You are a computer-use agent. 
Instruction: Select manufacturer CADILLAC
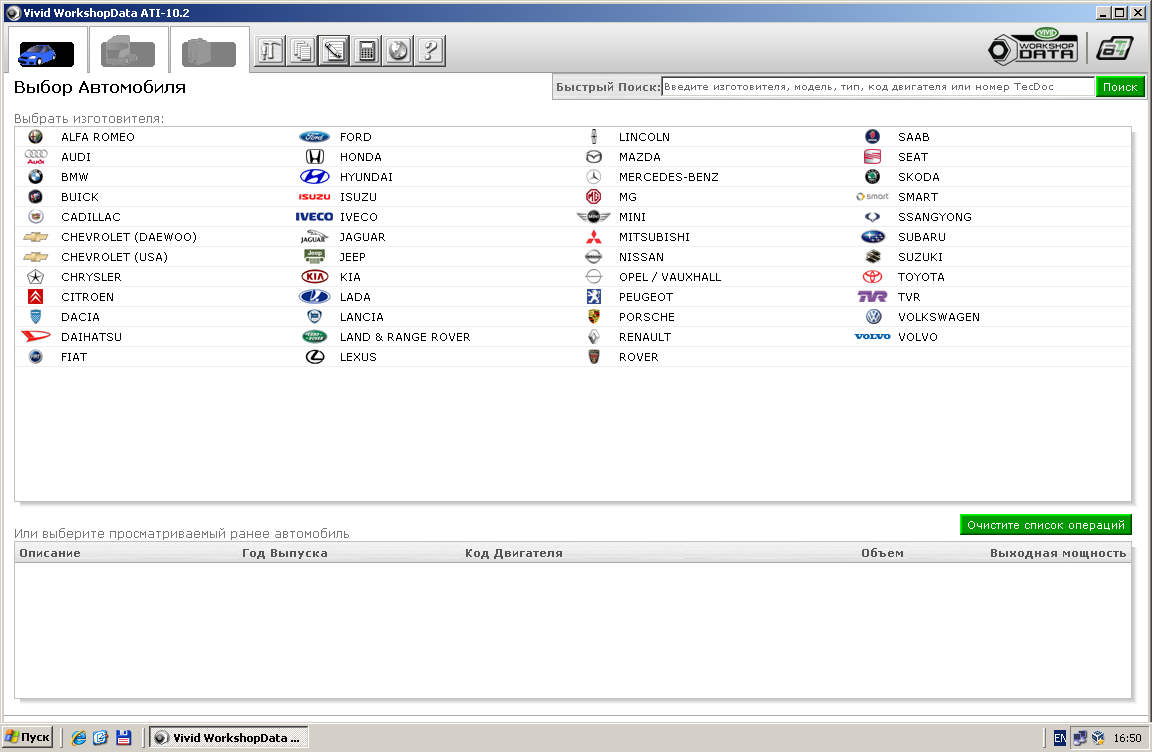click(91, 217)
